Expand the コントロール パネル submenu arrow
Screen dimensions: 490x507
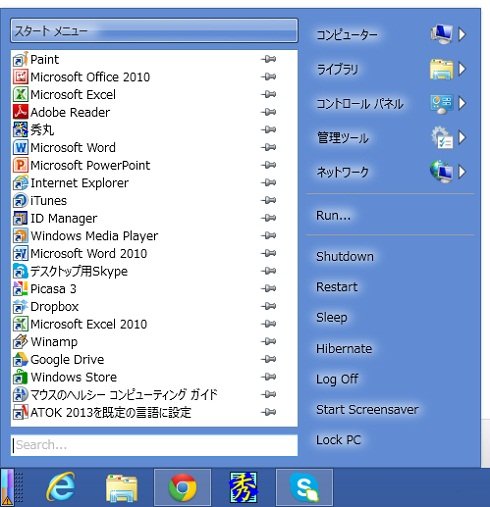point(462,103)
